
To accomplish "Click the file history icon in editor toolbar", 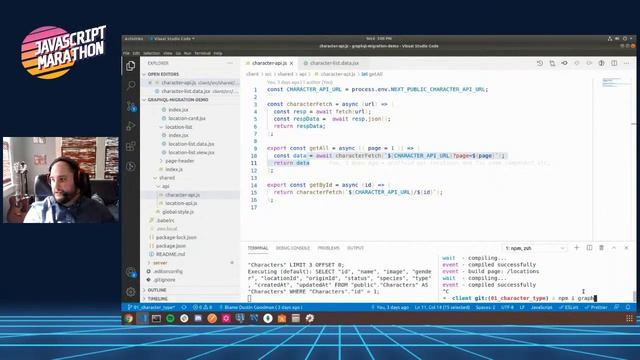I will coord(540,63).
